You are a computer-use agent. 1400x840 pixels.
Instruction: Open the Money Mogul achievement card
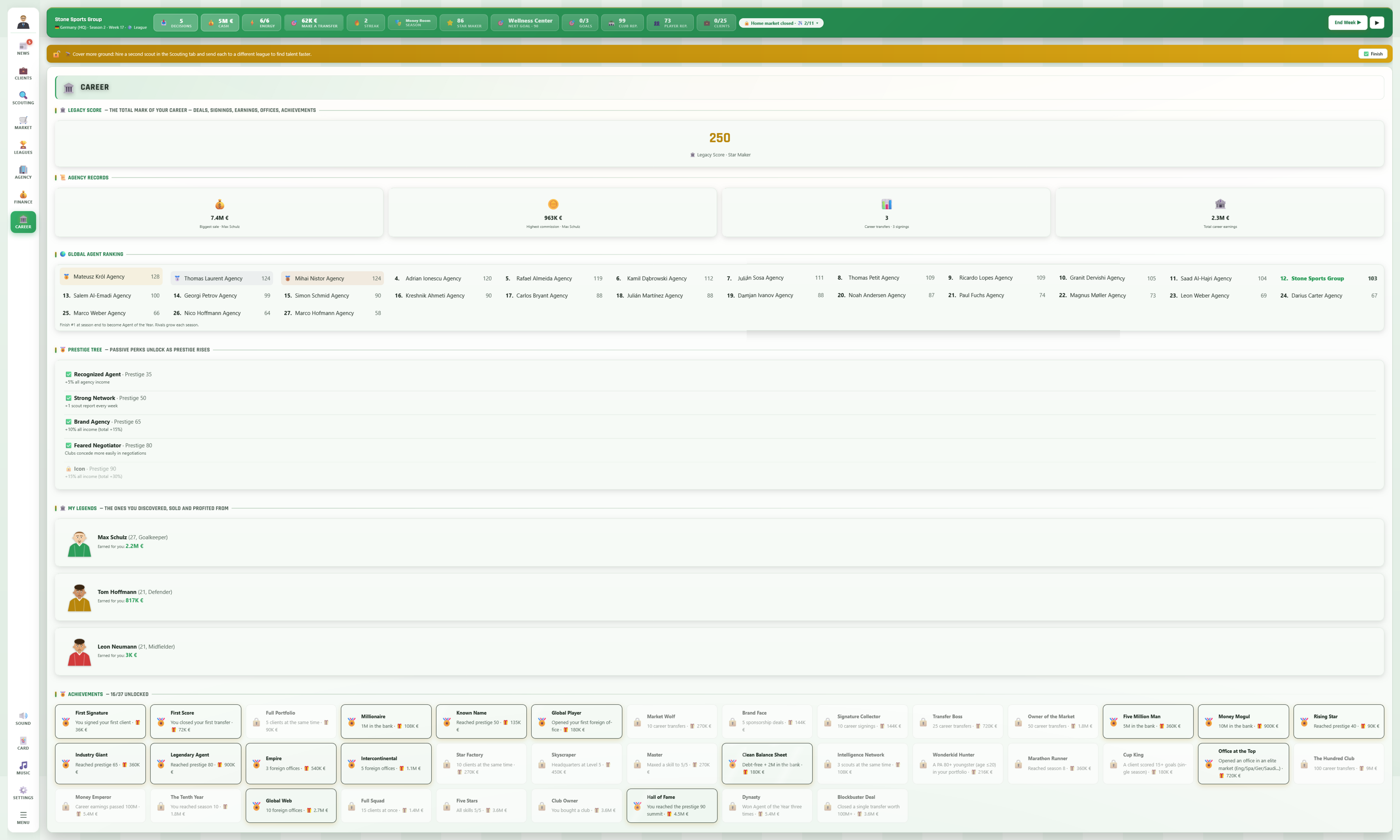pos(1243,721)
